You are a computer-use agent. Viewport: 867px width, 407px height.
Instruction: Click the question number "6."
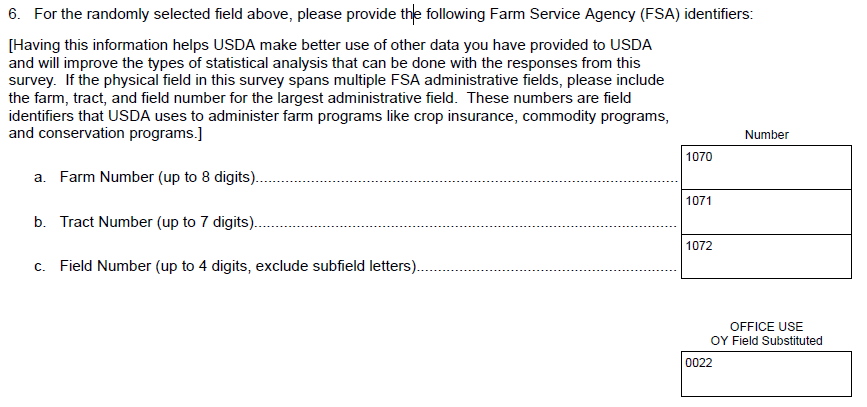pyautogui.click(x=14, y=14)
